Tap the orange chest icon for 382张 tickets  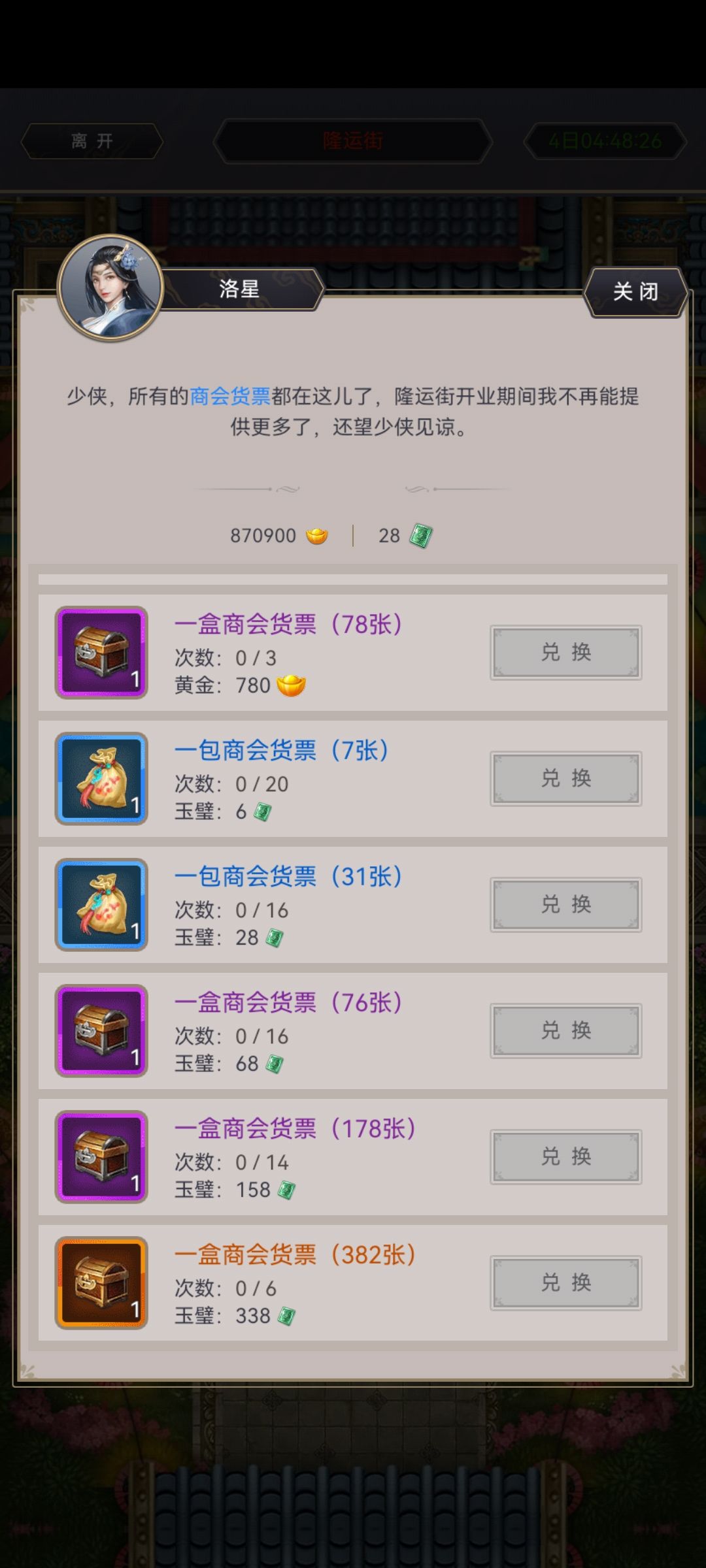pyautogui.click(x=101, y=1283)
